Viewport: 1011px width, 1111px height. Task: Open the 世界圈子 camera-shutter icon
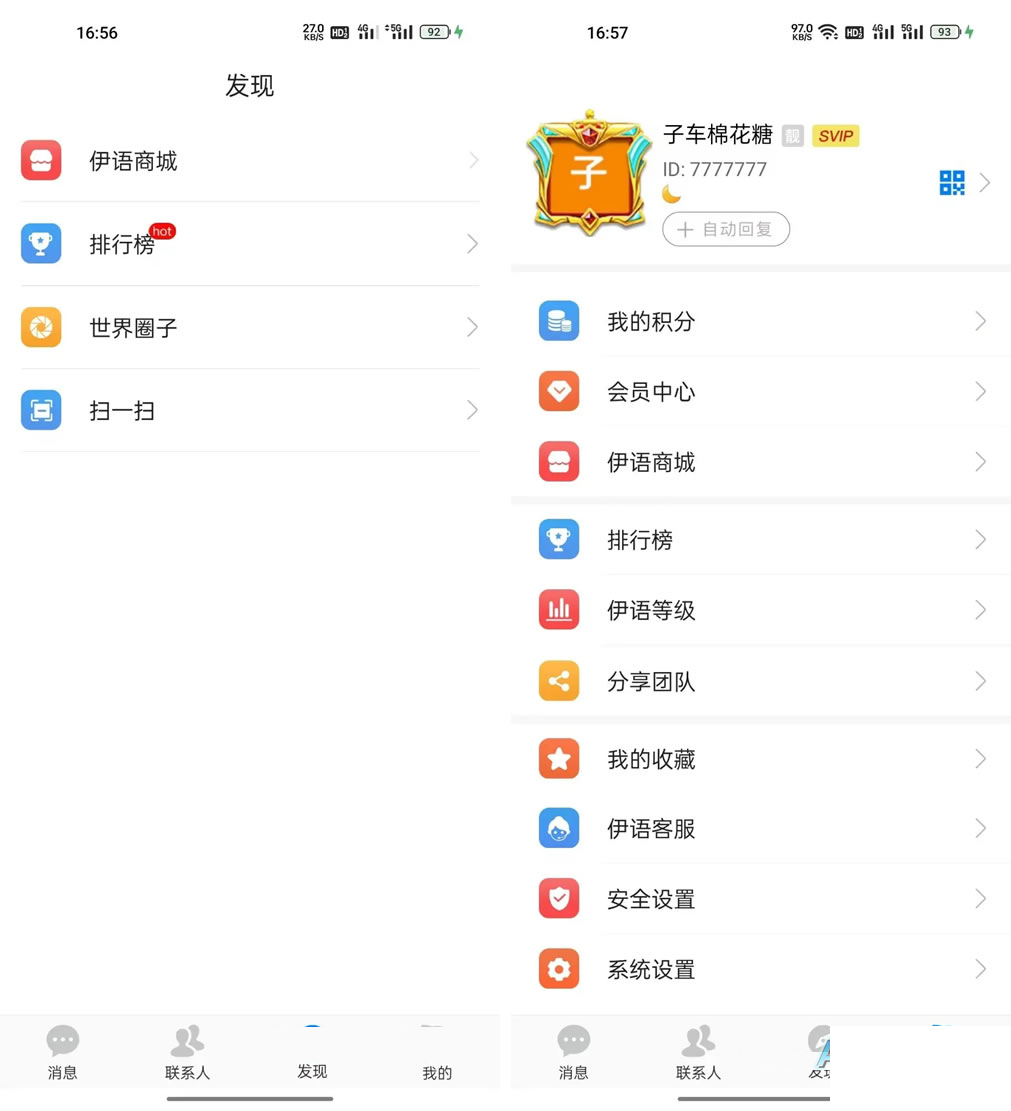41,327
